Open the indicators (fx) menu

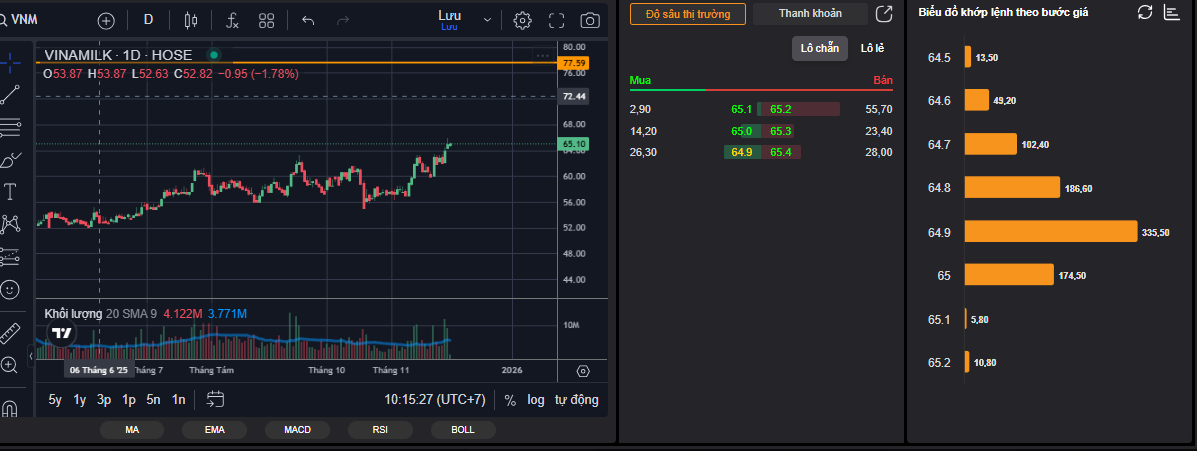(232, 20)
